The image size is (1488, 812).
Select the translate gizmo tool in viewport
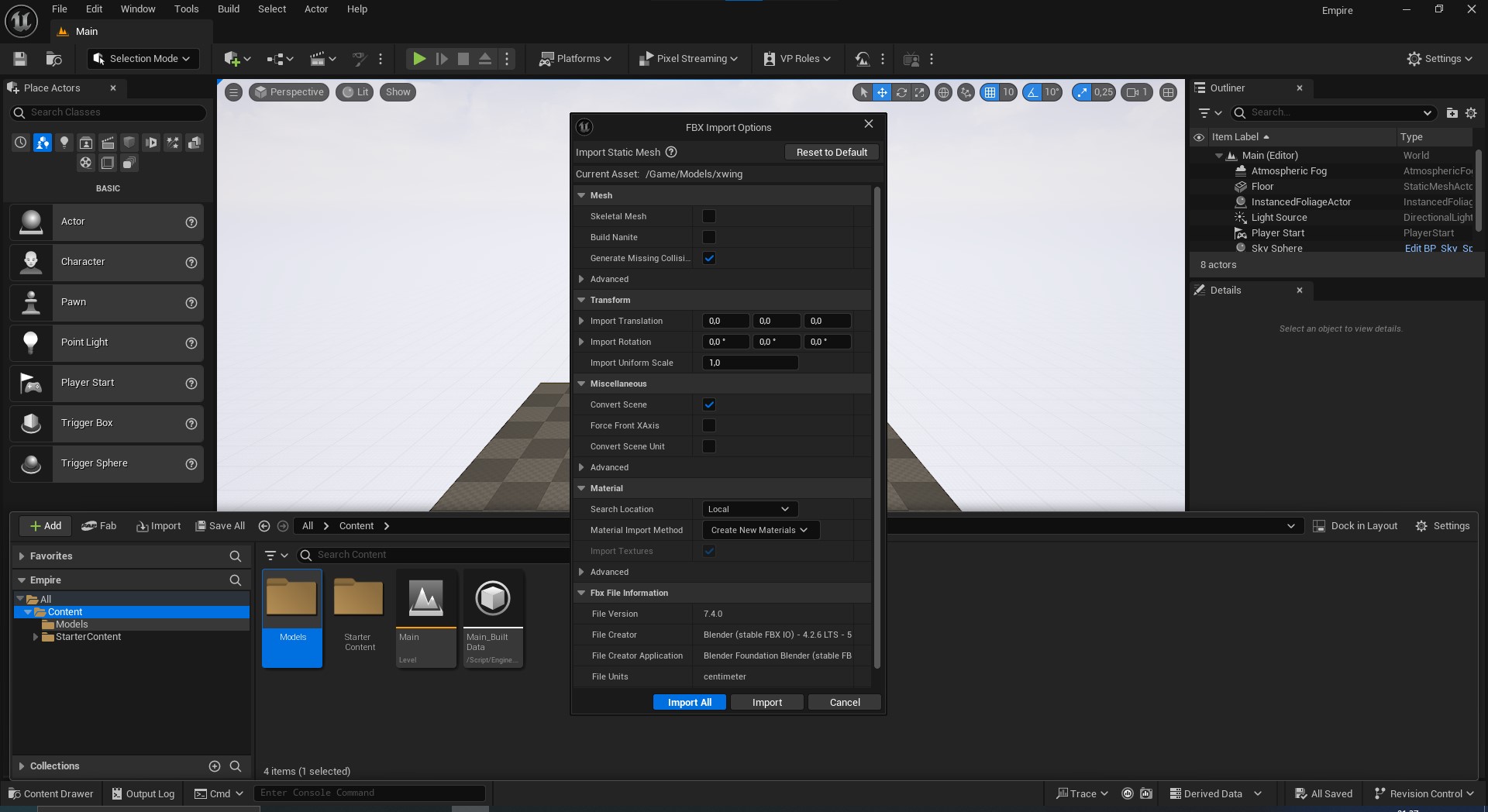[882, 92]
